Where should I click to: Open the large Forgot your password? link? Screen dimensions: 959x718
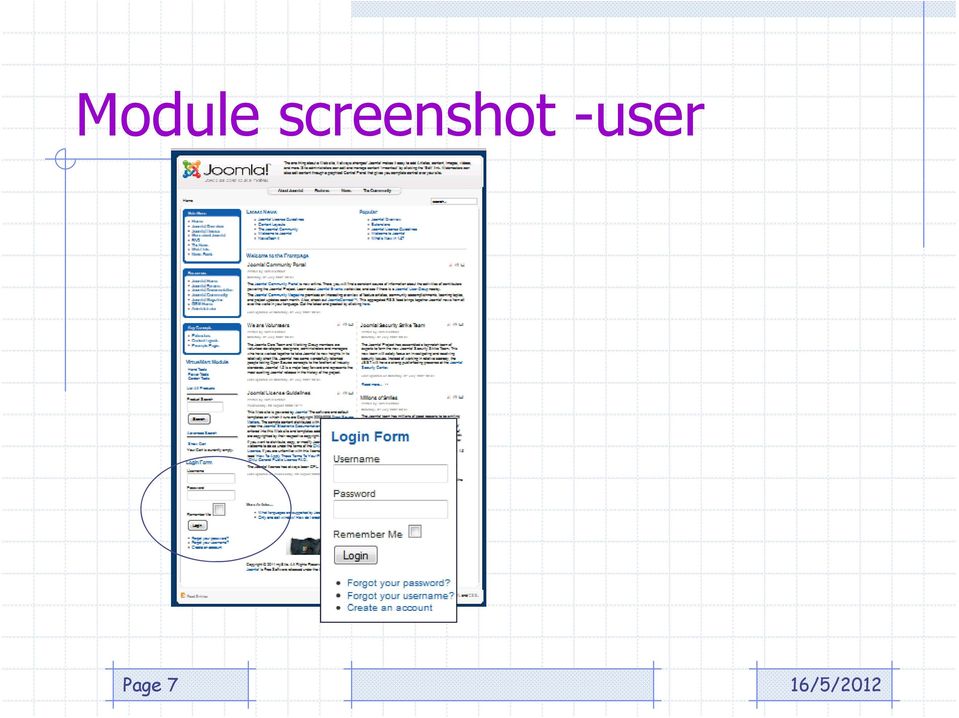point(398,583)
